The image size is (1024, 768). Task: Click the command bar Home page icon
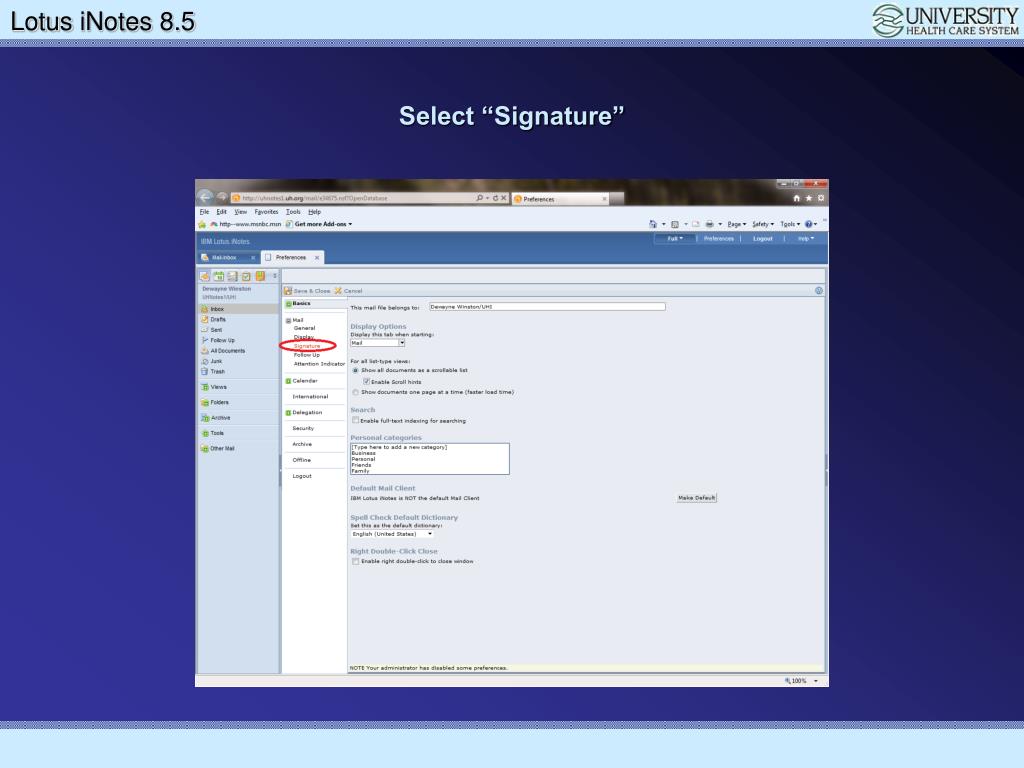pos(652,224)
